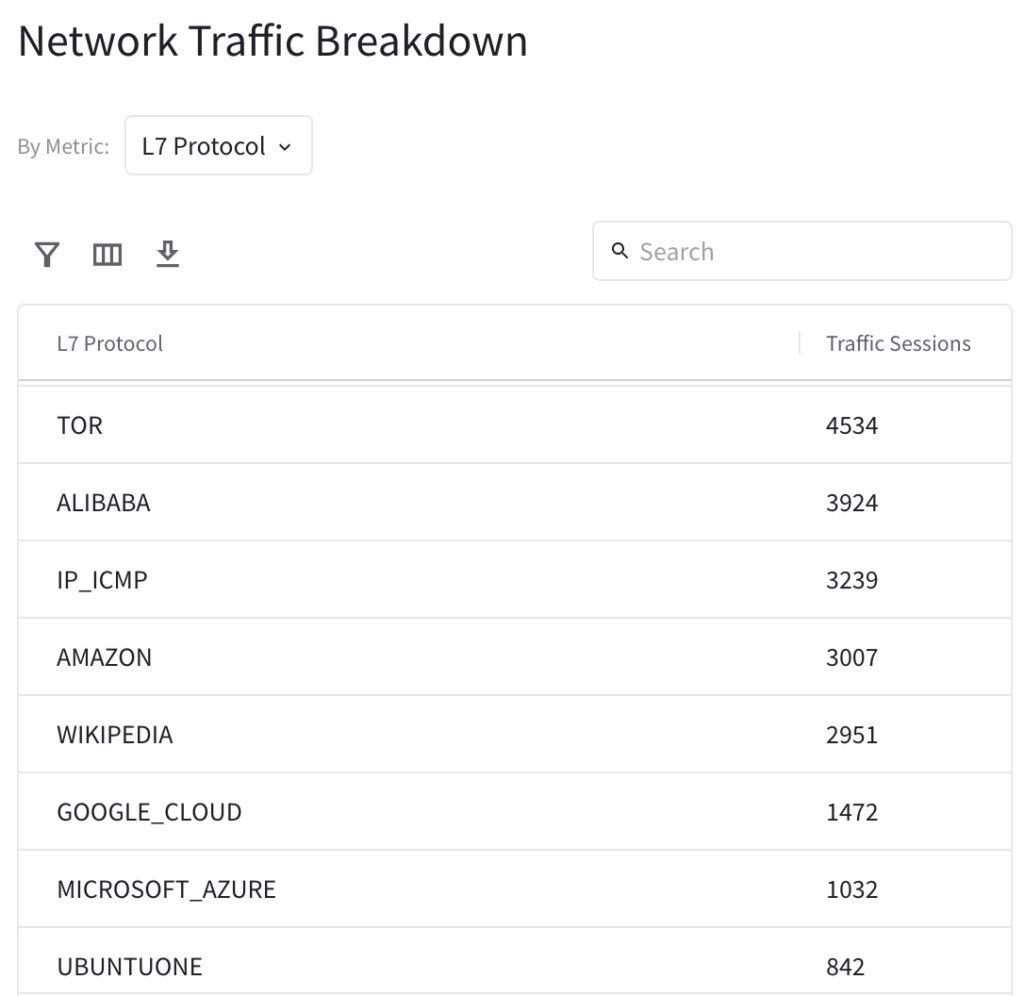
Task: Click the 3007 sessions value for AMAZON
Action: (852, 658)
